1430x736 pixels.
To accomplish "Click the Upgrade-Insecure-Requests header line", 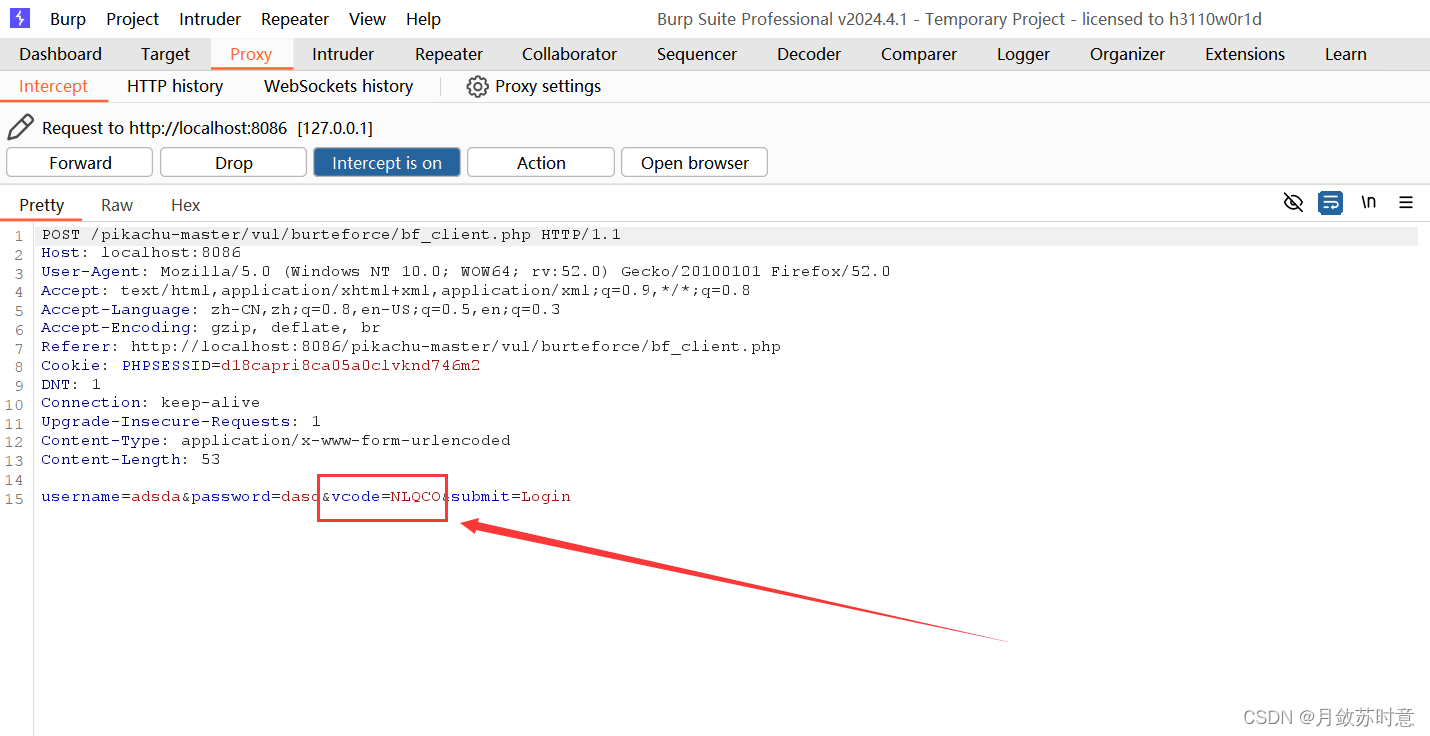I will click(181, 421).
